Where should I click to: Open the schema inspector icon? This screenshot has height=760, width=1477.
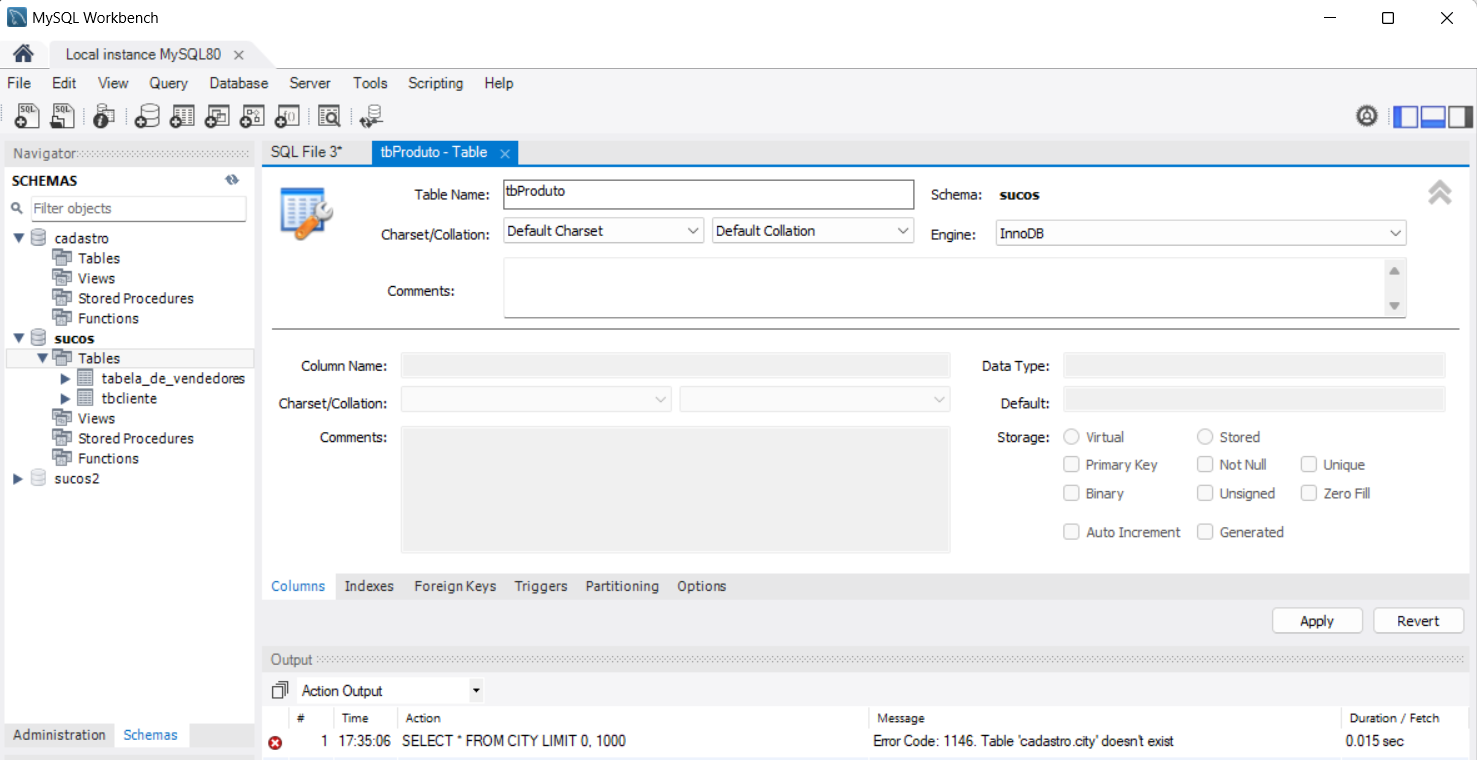coord(104,116)
